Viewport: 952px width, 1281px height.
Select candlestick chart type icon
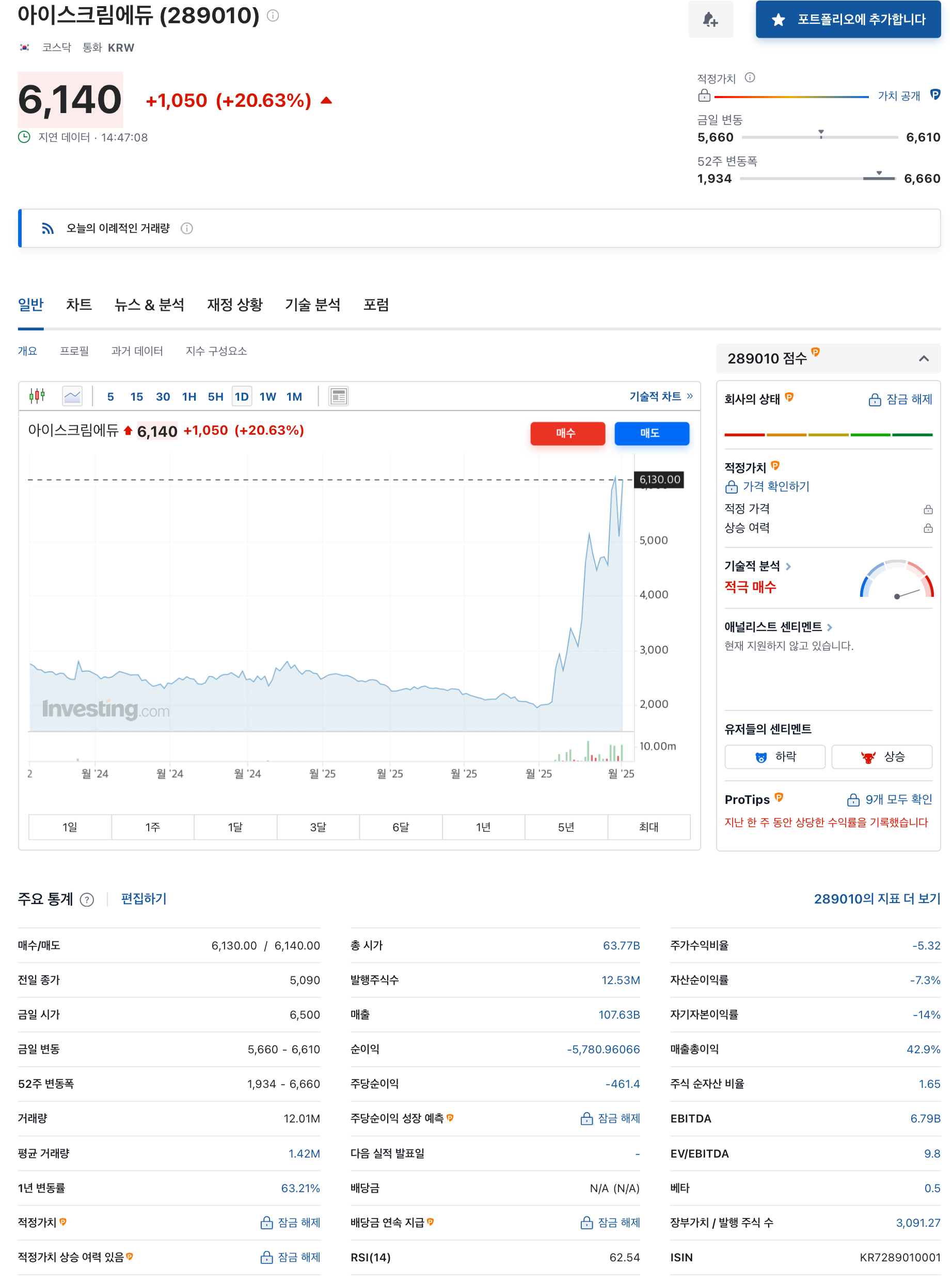coord(38,396)
